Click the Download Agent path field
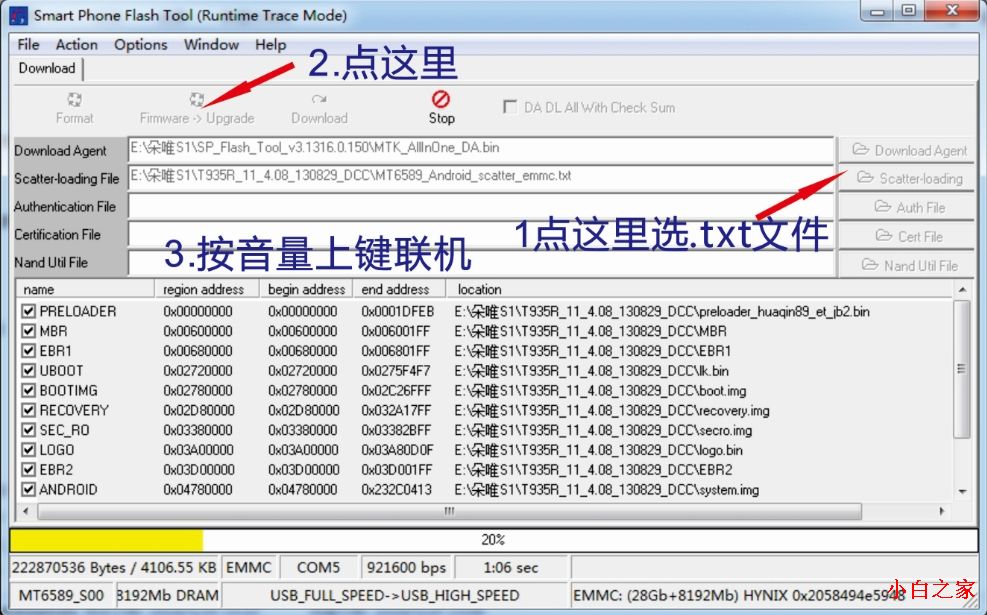The height and width of the screenshot is (615, 987). click(x=481, y=149)
